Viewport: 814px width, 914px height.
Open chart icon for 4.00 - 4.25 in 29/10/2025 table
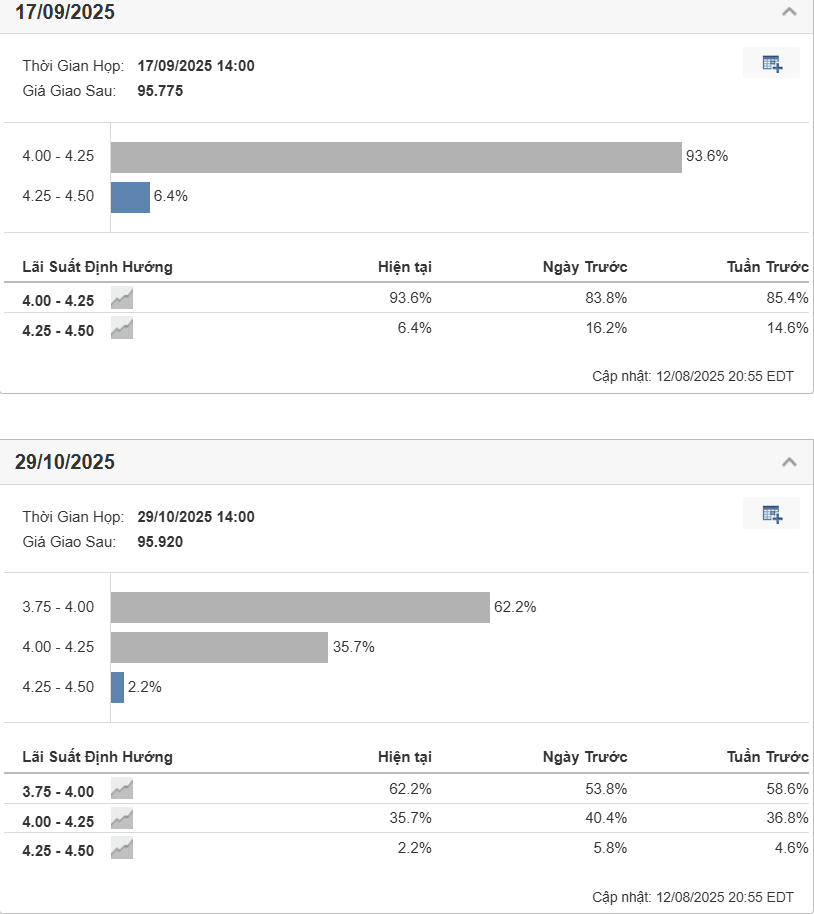point(122,819)
